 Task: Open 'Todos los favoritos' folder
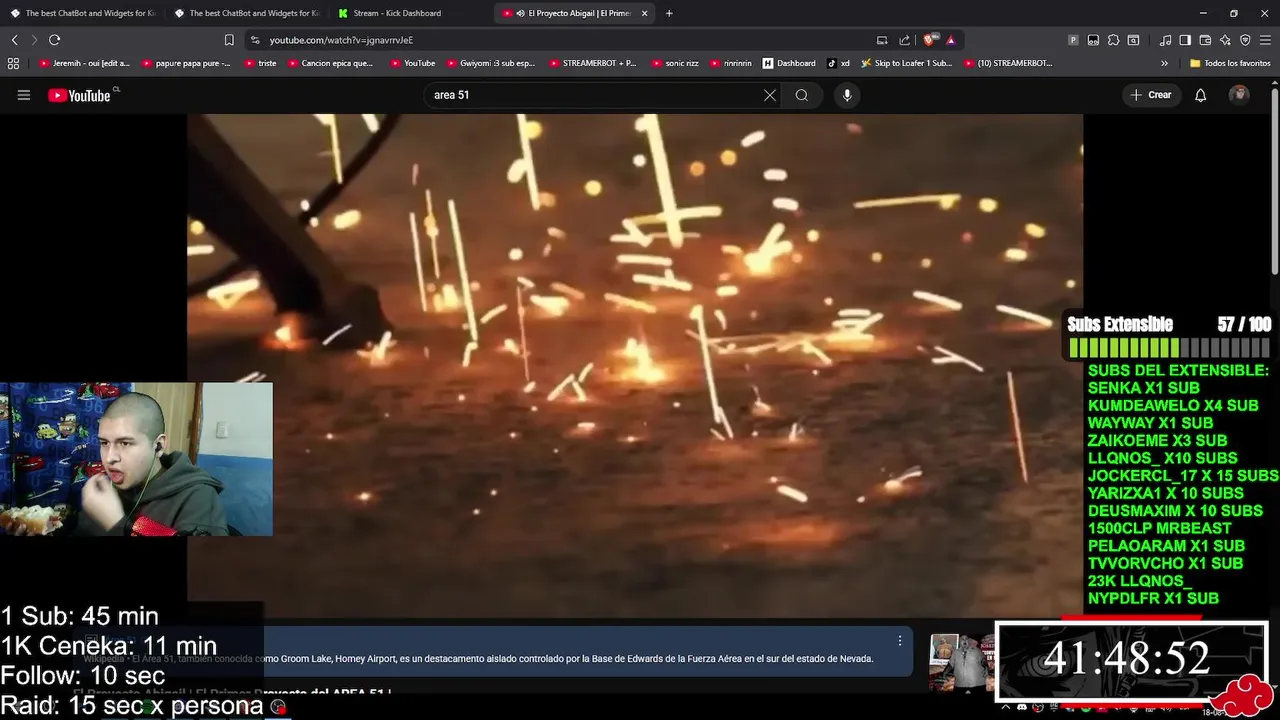tap(1230, 63)
